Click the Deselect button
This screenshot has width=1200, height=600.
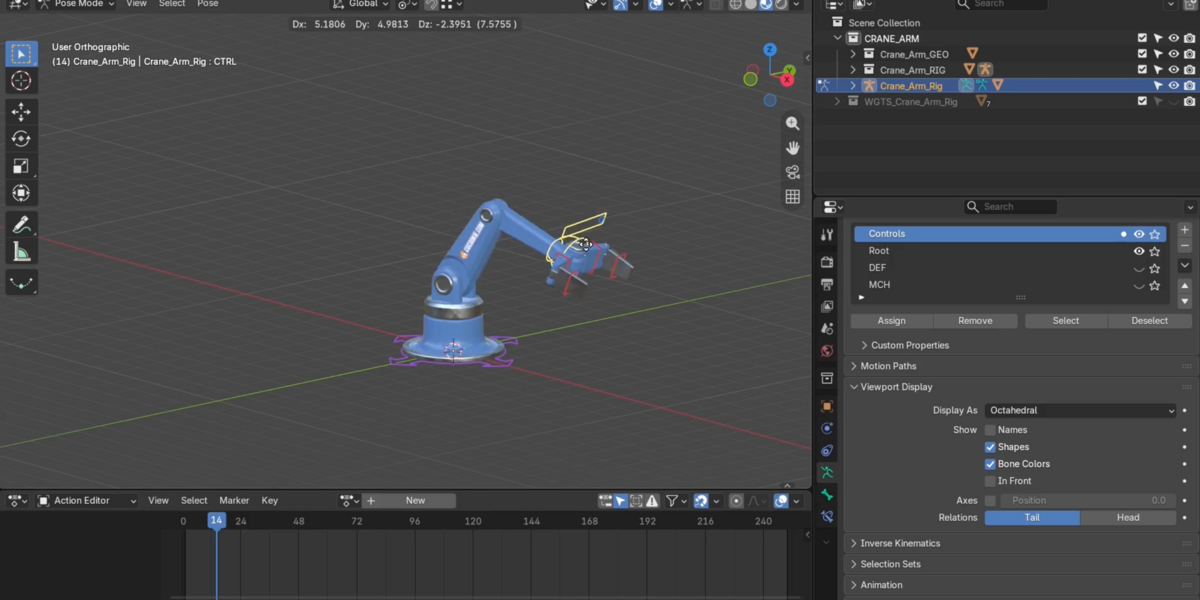(x=1150, y=321)
